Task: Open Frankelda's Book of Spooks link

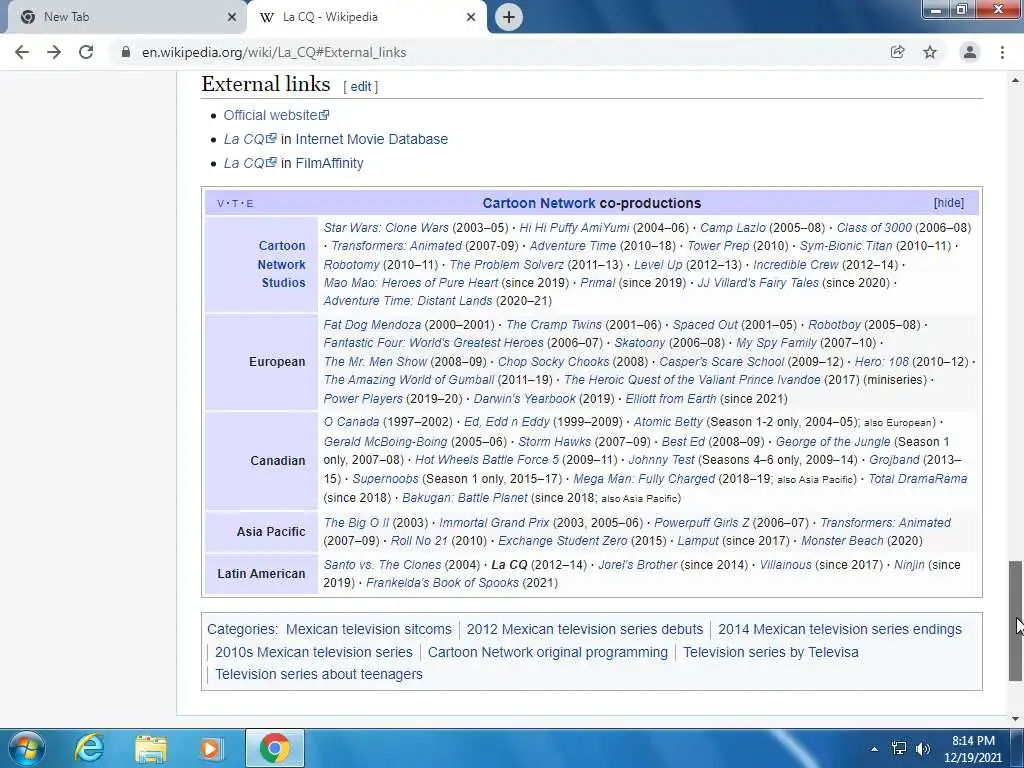Action: tap(442, 583)
